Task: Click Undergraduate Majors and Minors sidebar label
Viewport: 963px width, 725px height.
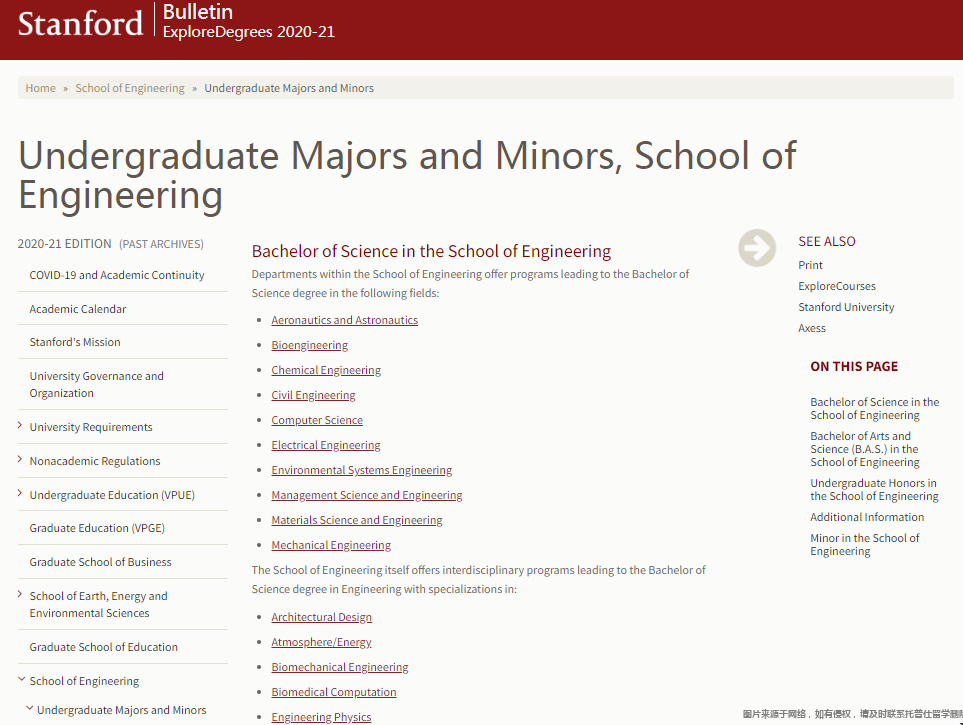Action: tap(122, 710)
